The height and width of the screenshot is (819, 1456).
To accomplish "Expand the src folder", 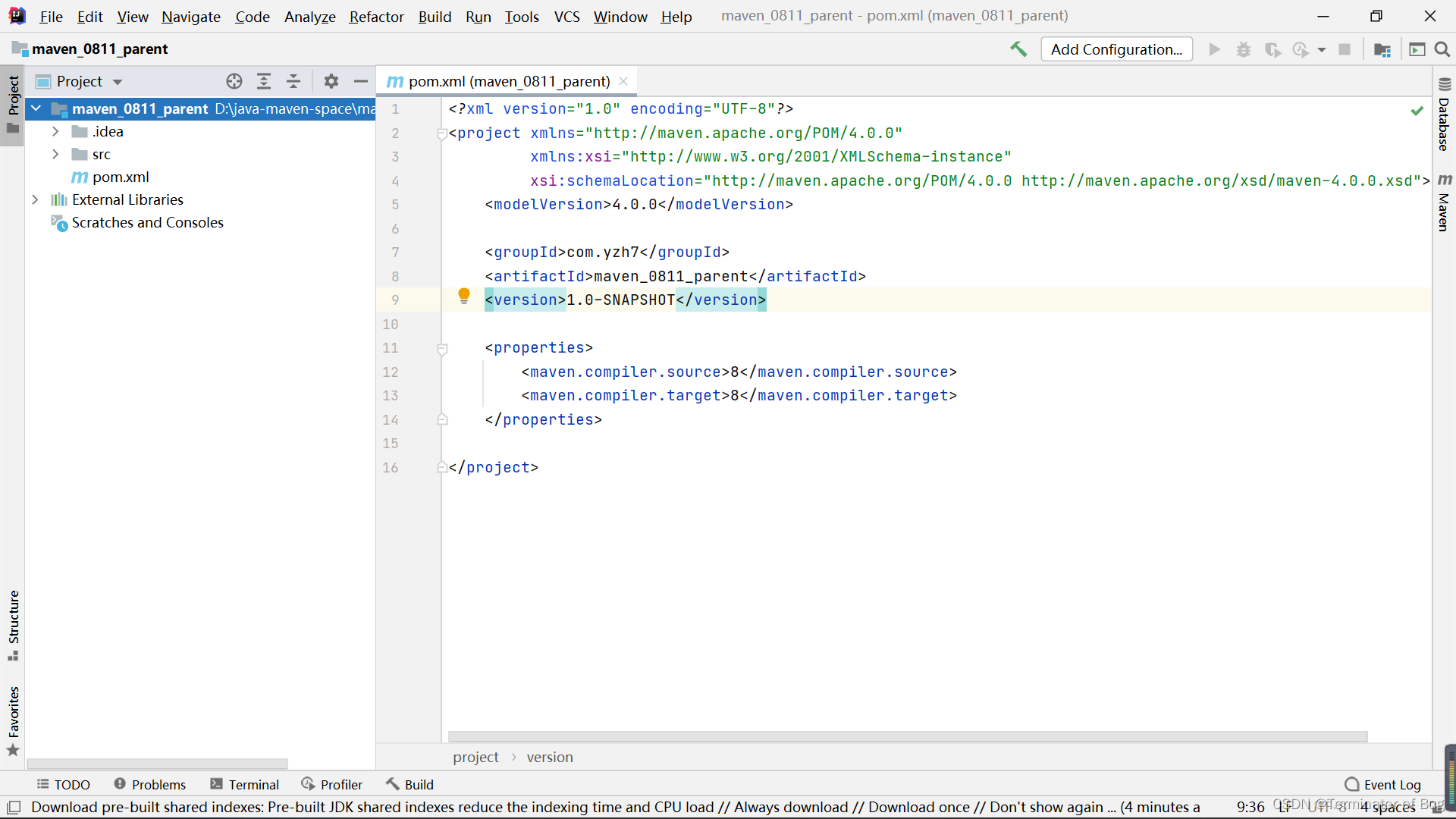I will coord(55,154).
